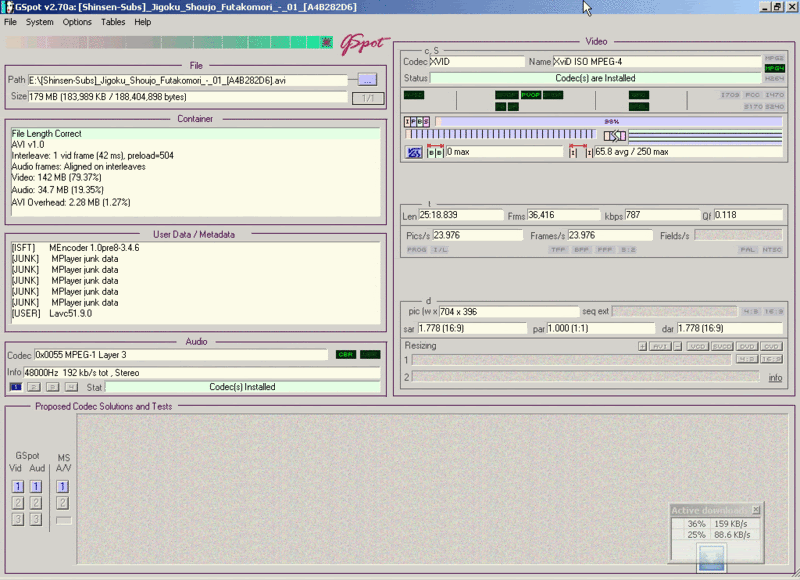800x580 pixels.
Task: Click the NTSC indicator
Action: coord(772,249)
